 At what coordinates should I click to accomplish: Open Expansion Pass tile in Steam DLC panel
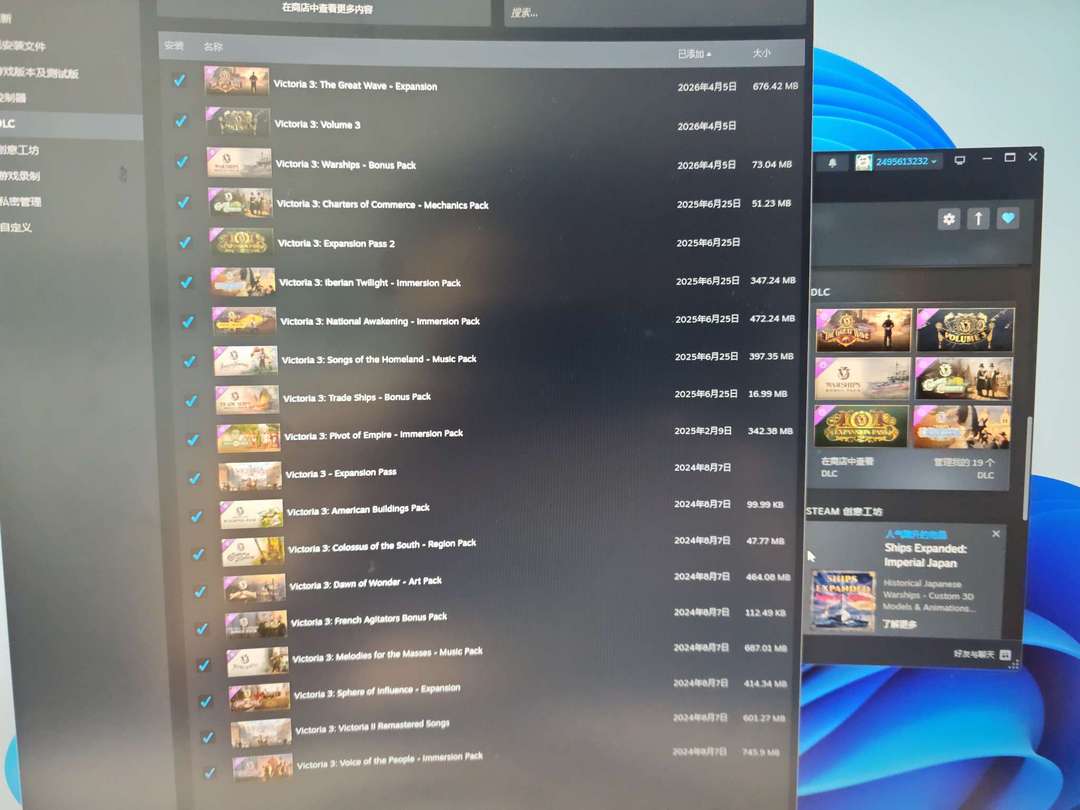[x=860, y=426]
